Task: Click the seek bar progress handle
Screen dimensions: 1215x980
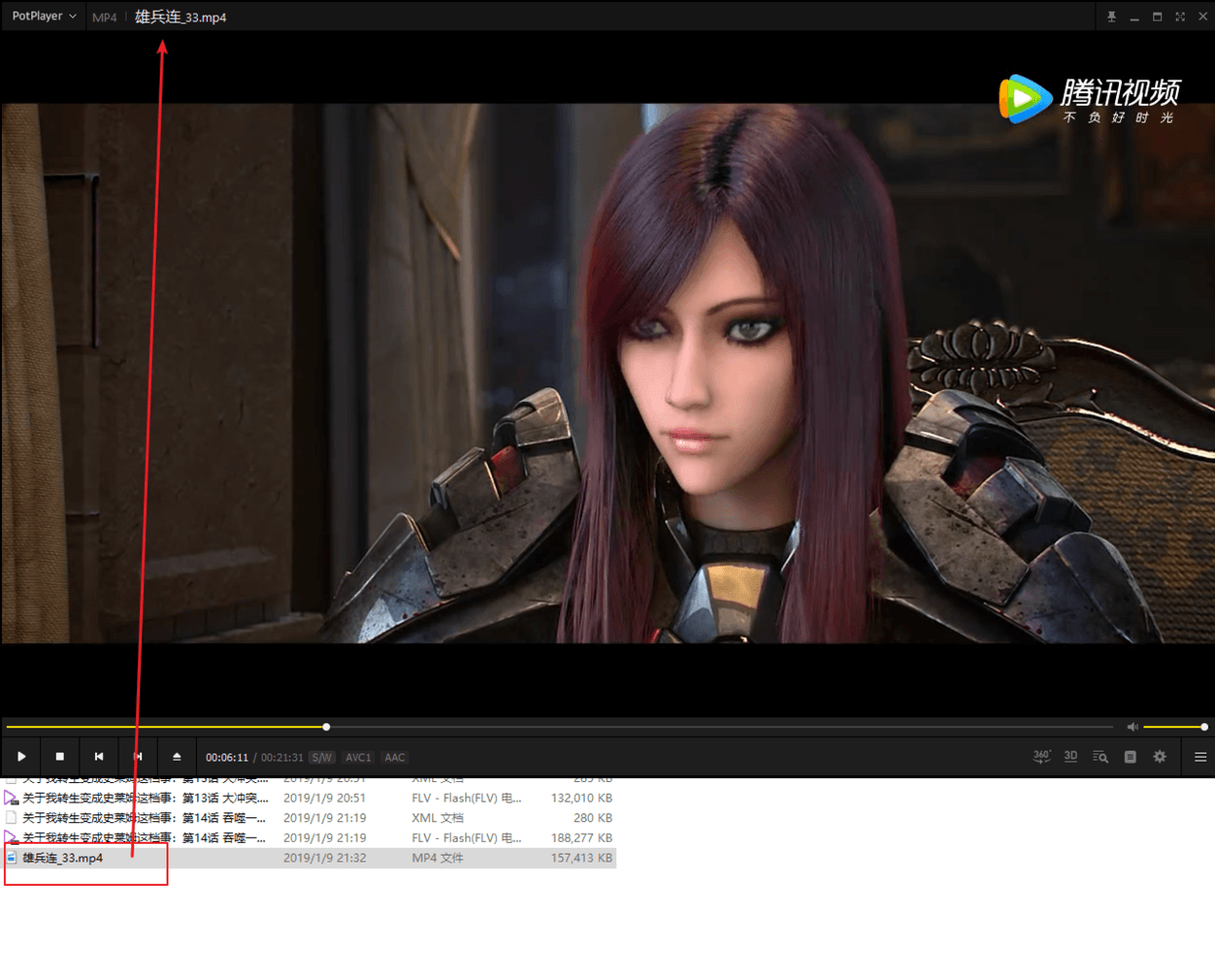Action: (326, 727)
